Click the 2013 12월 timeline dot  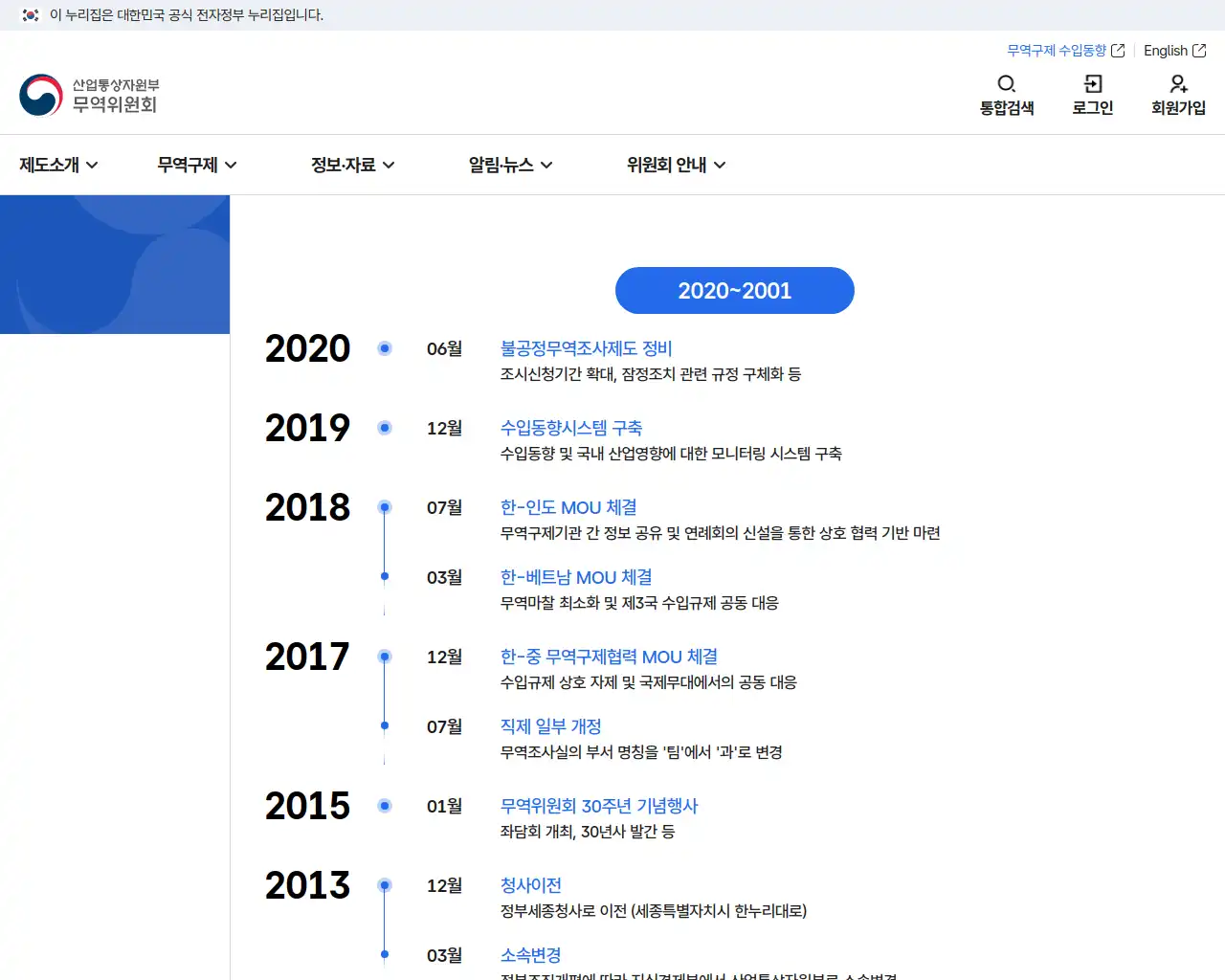pyautogui.click(x=385, y=885)
